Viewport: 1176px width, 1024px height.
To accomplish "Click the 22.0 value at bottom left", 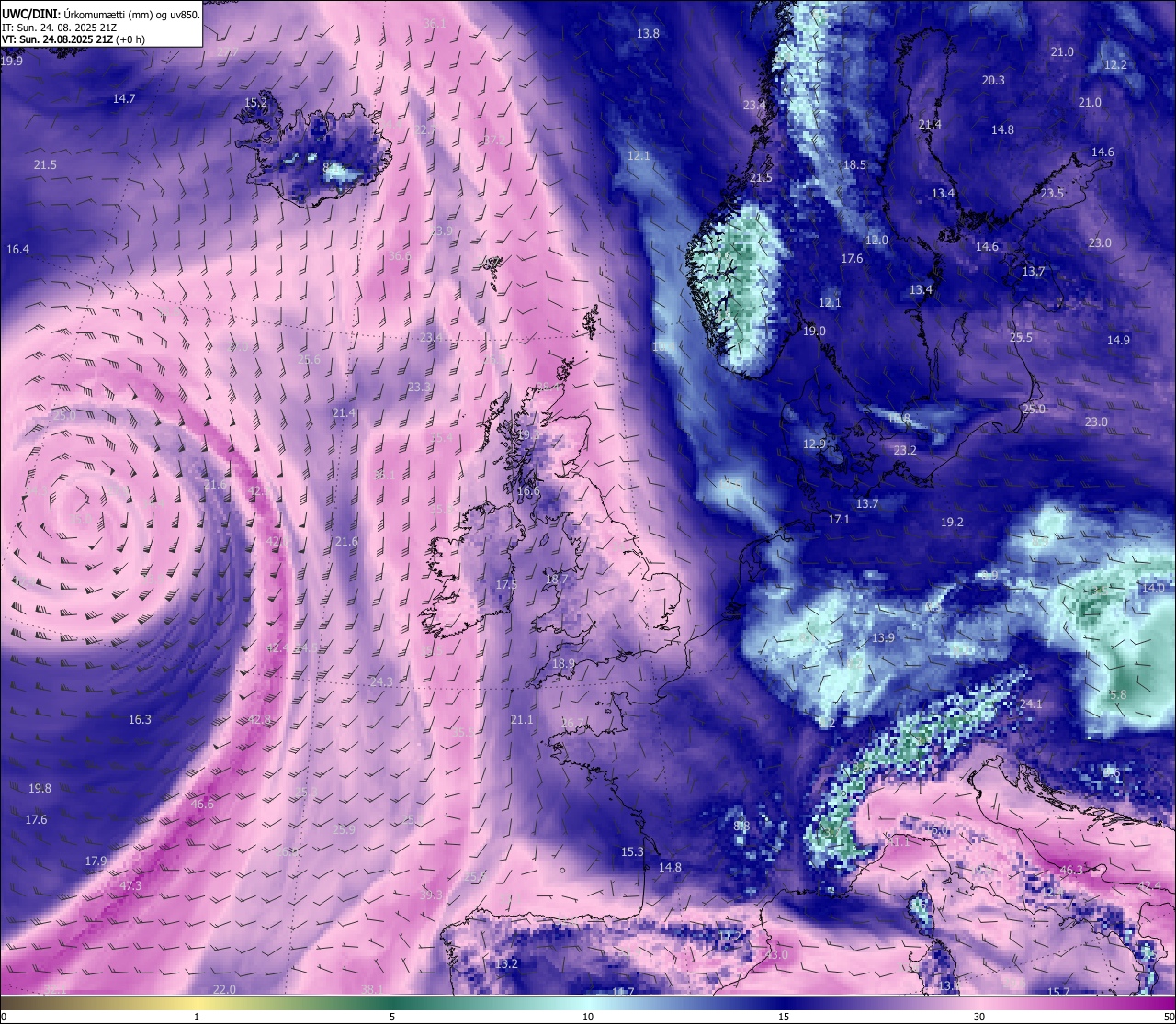I will point(224,989).
